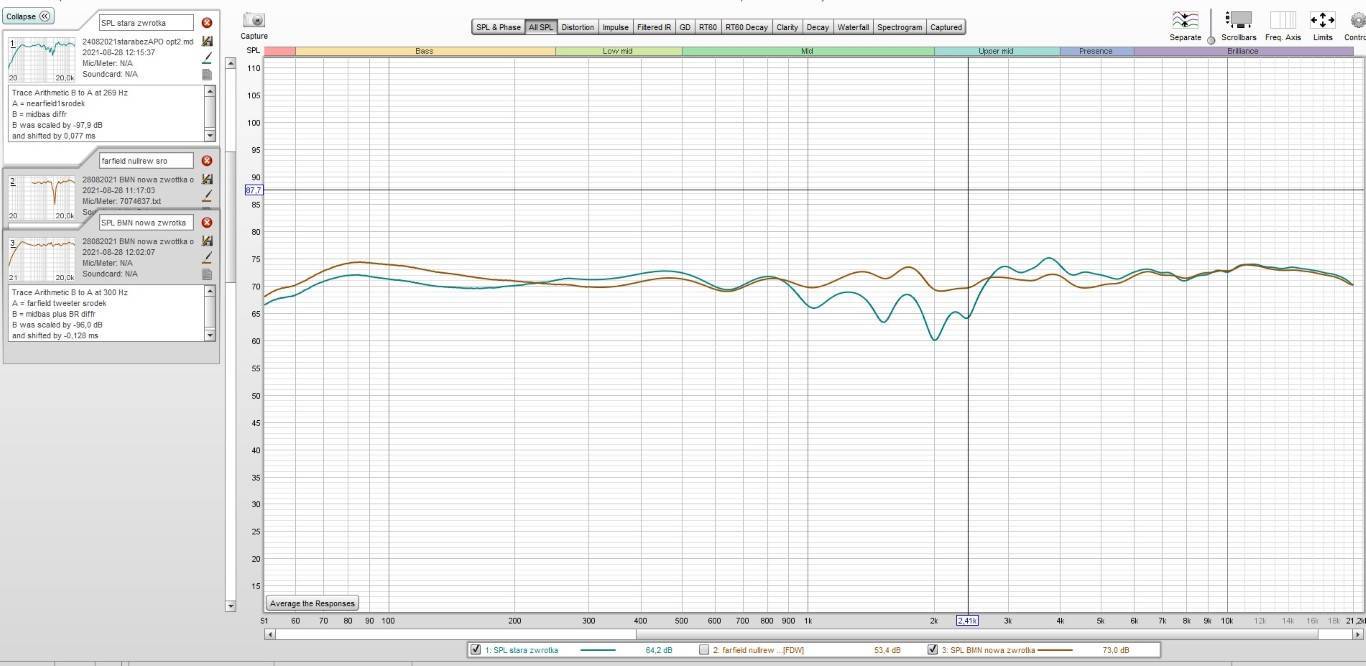The width and height of the screenshot is (1366, 666).
Task: Collapse the measurements panel
Action: point(30,17)
